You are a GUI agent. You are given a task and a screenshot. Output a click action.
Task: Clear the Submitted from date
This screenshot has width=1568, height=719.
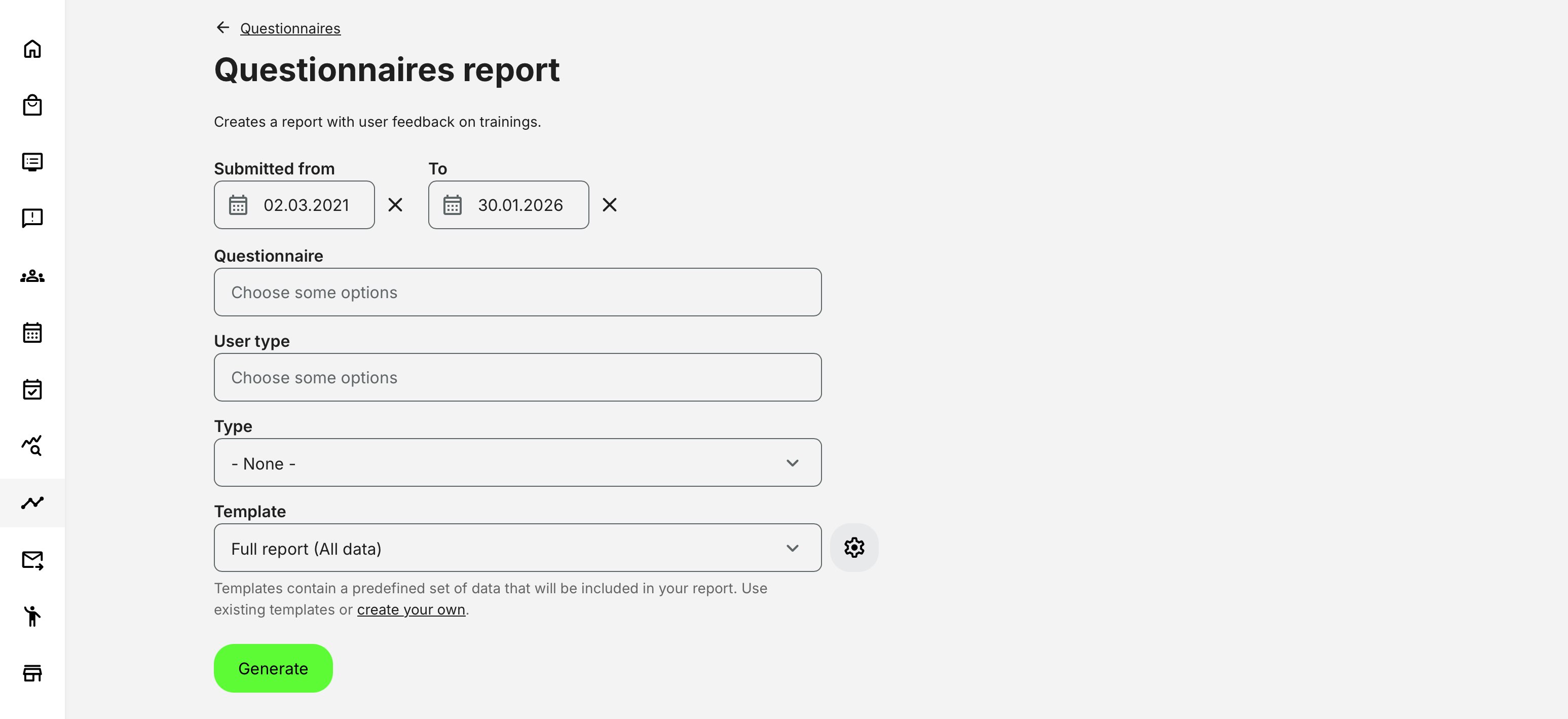[395, 205]
